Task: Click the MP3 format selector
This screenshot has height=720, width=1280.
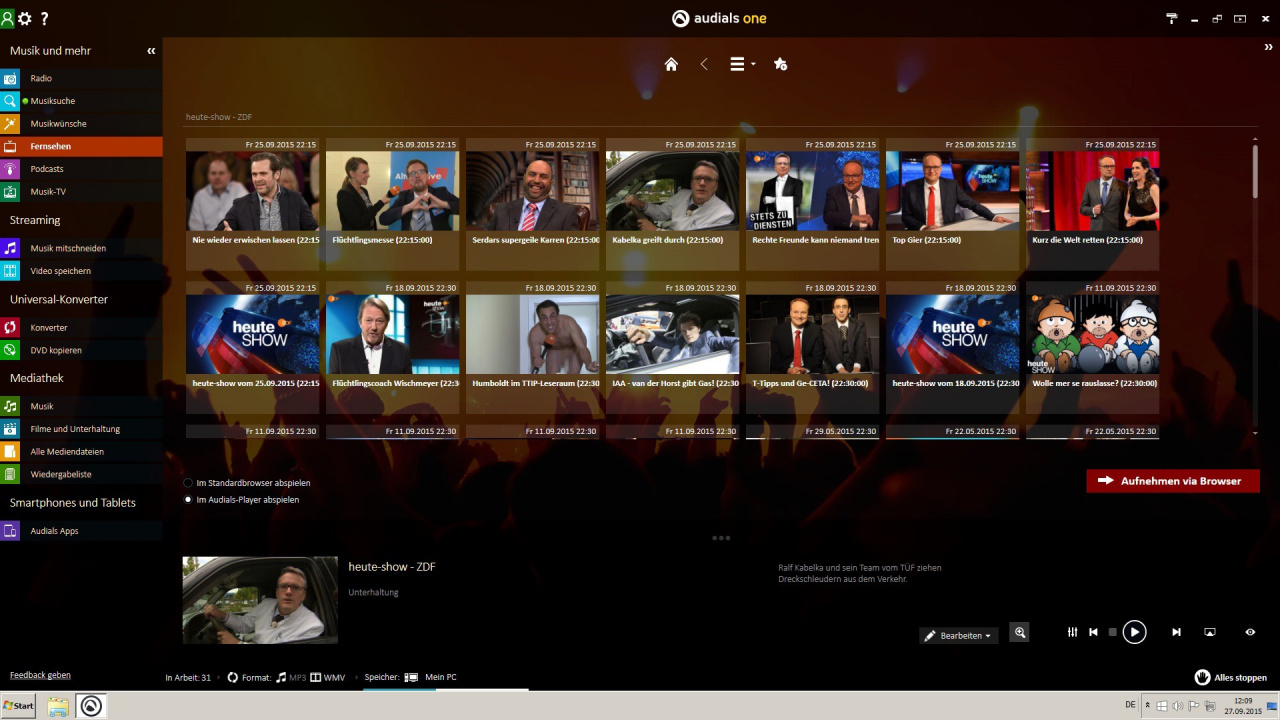Action: (x=291, y=677)
